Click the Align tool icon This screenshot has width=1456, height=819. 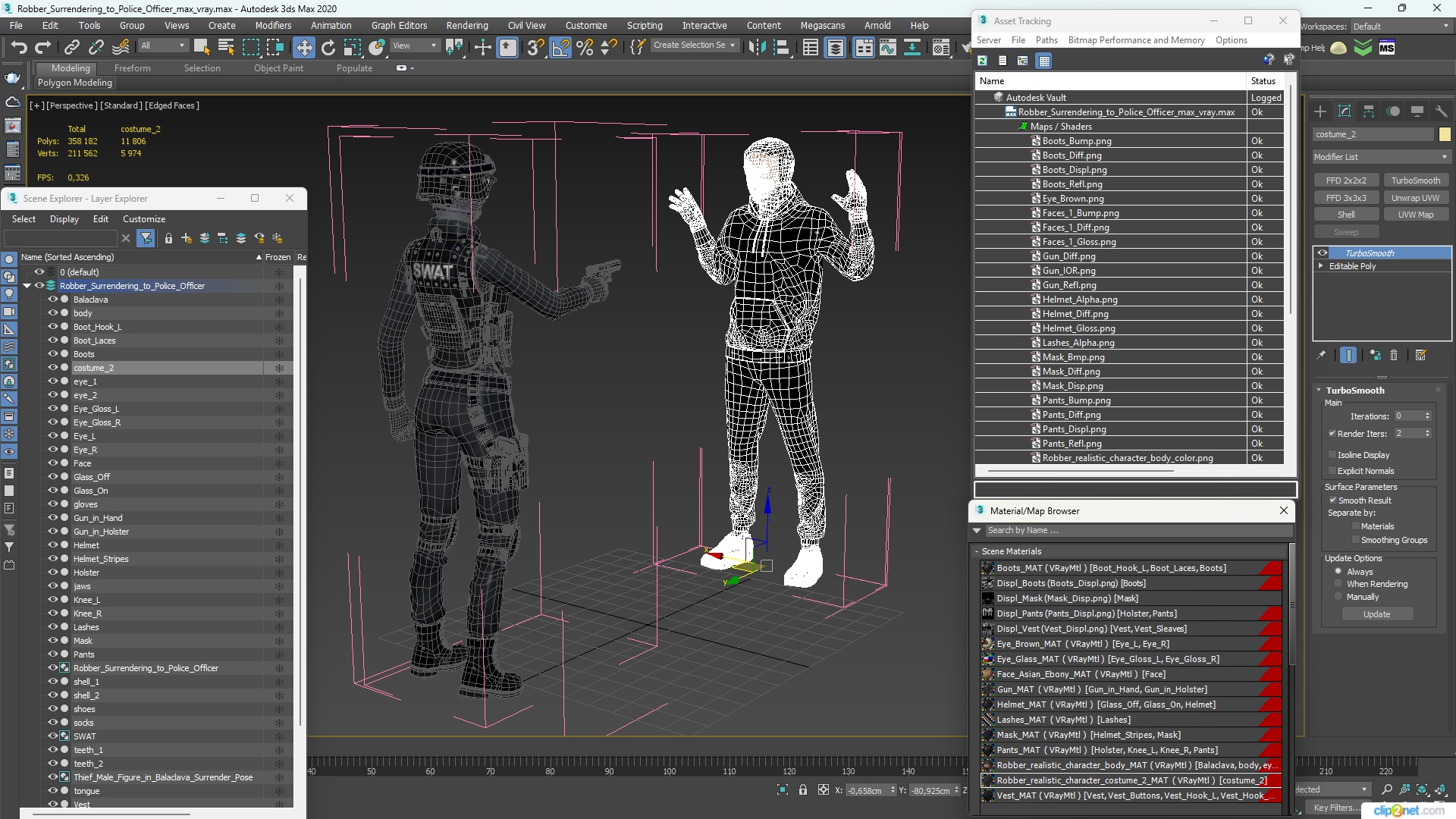(781, 47)
